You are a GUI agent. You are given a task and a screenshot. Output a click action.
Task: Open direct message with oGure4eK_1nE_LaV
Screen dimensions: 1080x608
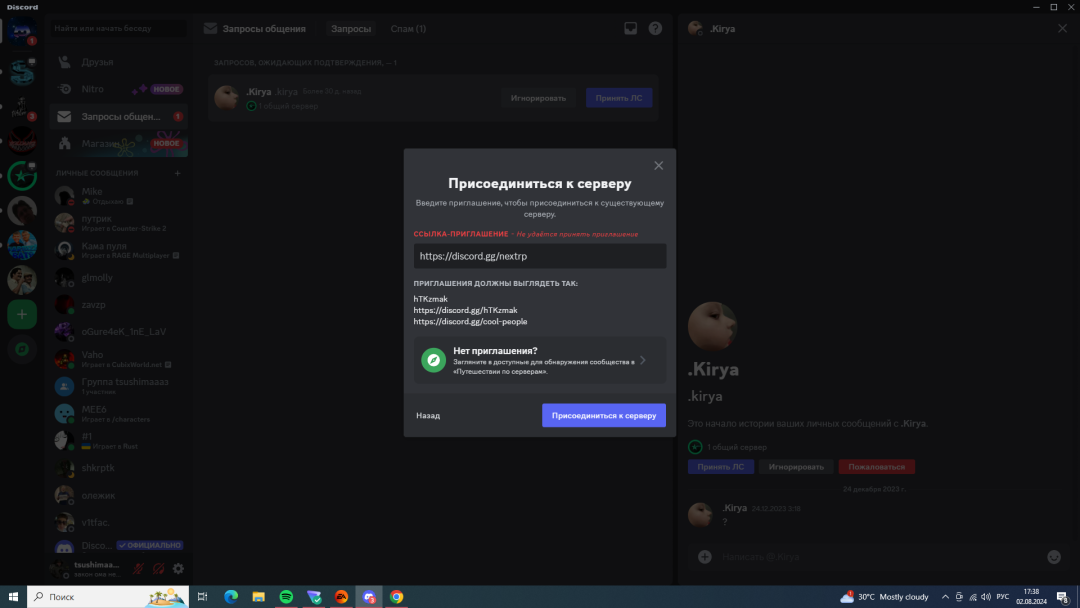[118, 331]
